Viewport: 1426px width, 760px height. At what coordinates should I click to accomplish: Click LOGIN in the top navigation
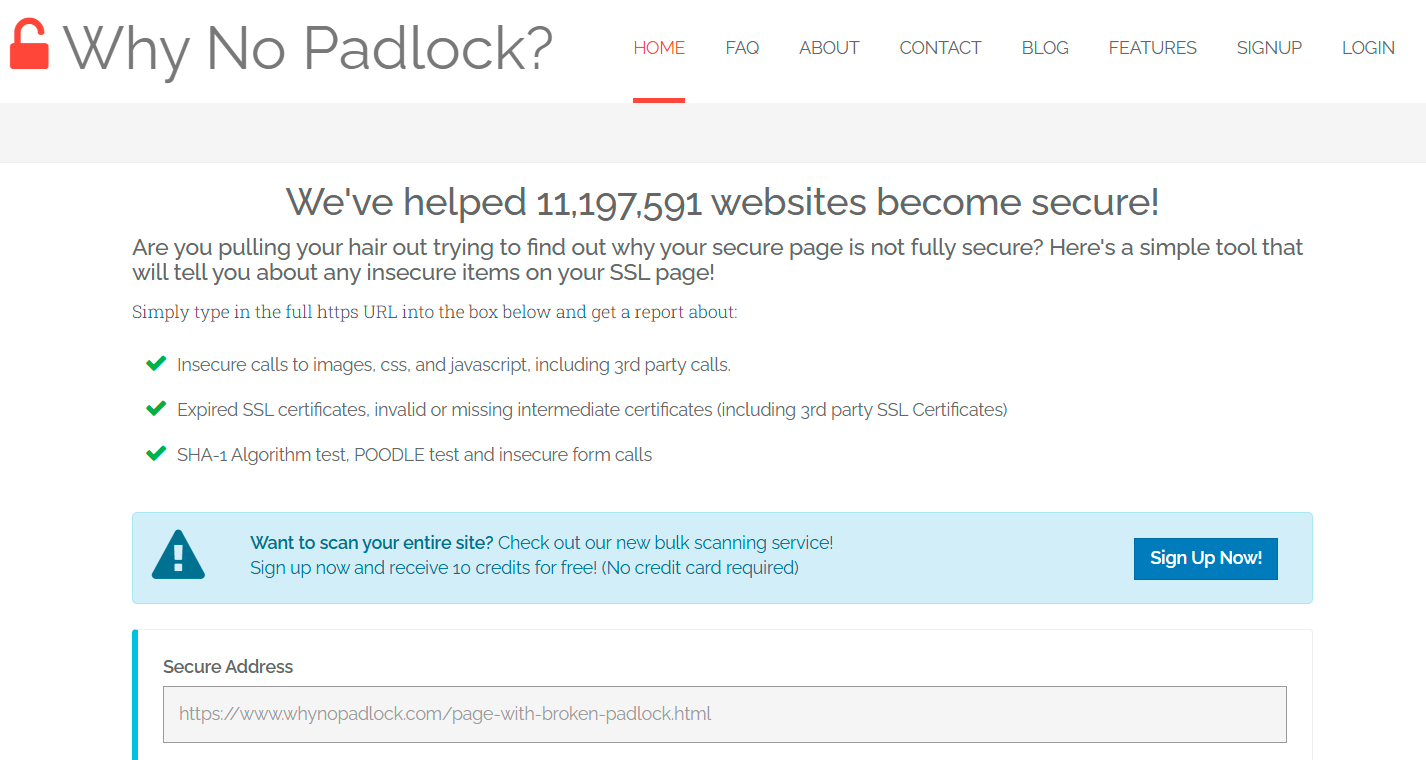click(x=1368, y=48)
